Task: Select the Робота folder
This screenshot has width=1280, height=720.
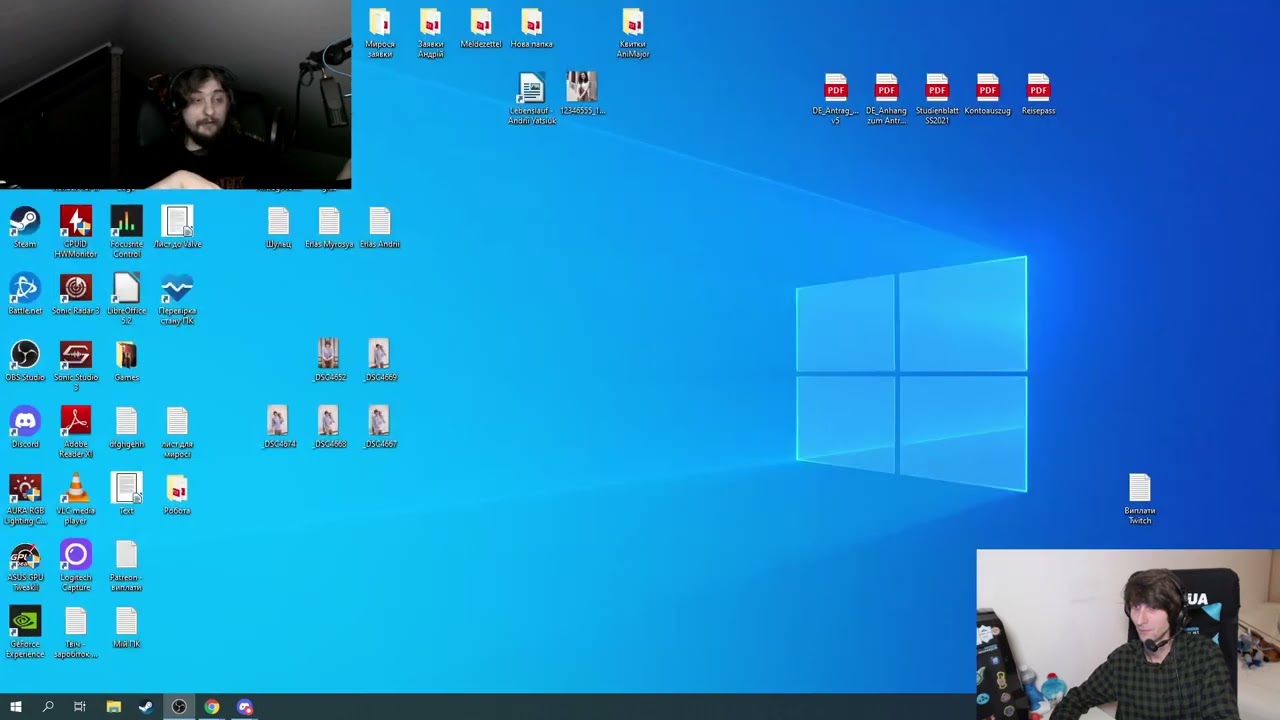Action: (x=177, y=494)
